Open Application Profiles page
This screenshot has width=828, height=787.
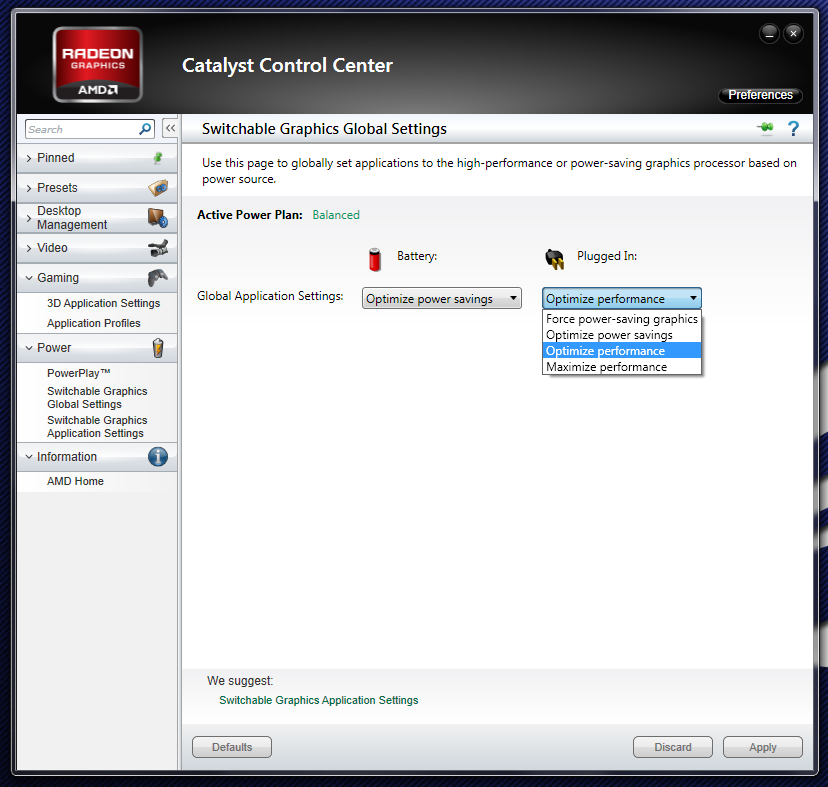[93, 323]
